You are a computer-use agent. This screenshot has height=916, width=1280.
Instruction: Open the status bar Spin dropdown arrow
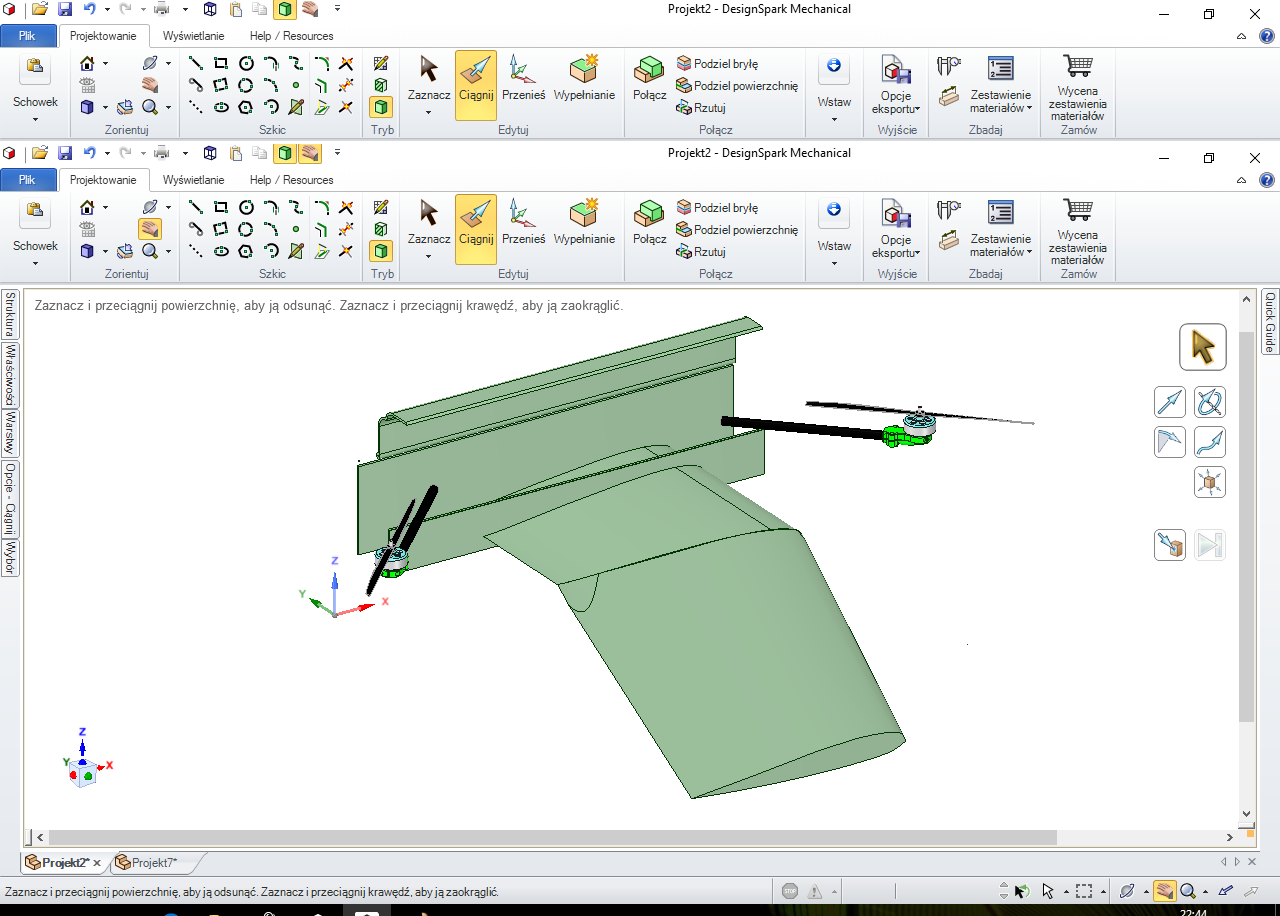1144,891
